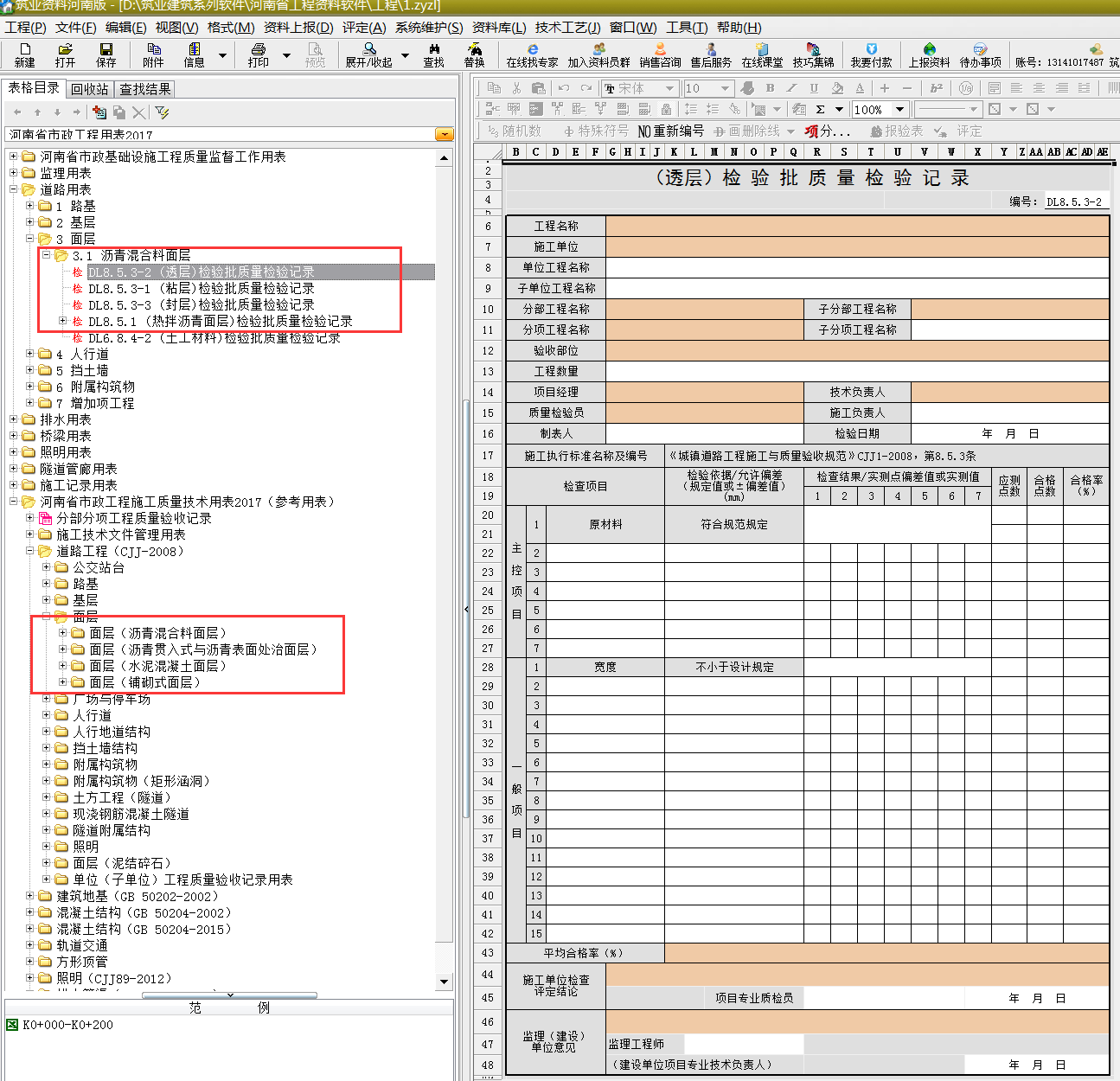The image size is (1120, 1081).
Task: Click the NO重新编号 button
Action: coord(670,131)
